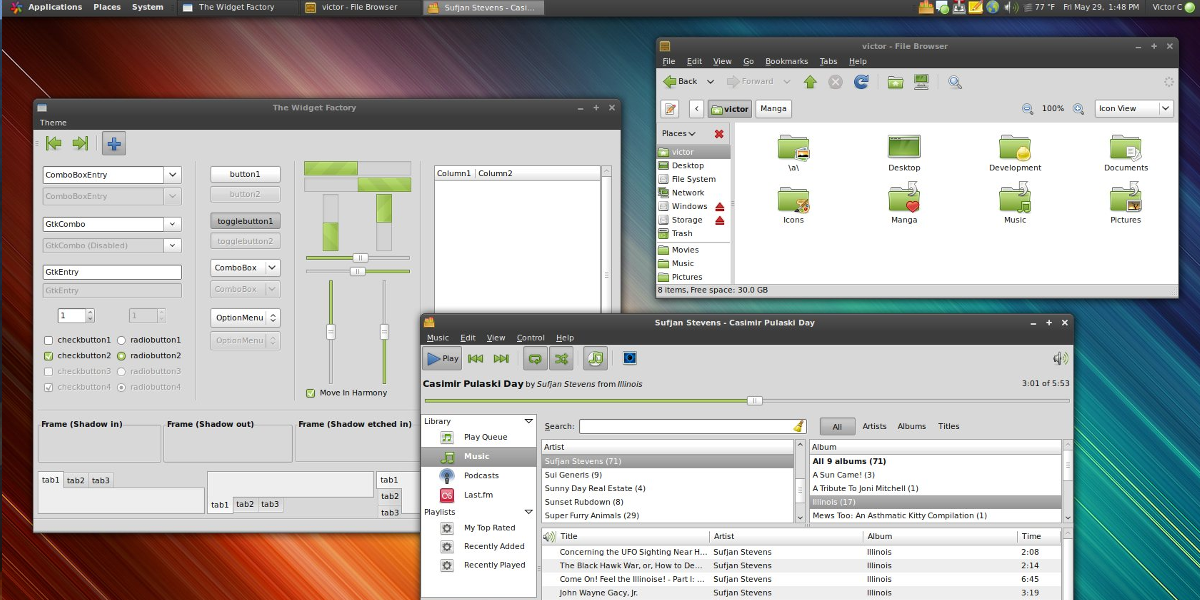Click the song position slider handle
This screenshot has height=600, width=1200.
(x=755, y=401)
